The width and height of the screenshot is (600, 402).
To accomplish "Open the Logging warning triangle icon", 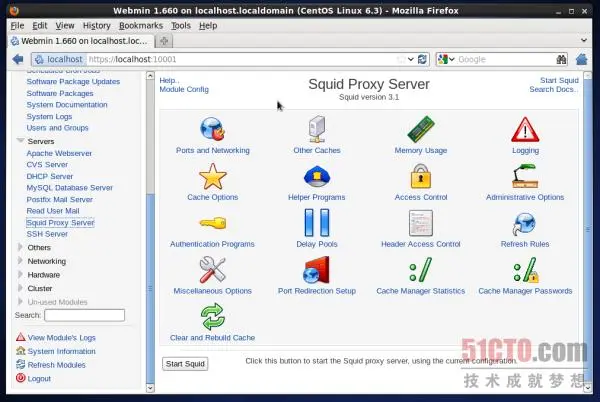I will click(x=525, y=130).
